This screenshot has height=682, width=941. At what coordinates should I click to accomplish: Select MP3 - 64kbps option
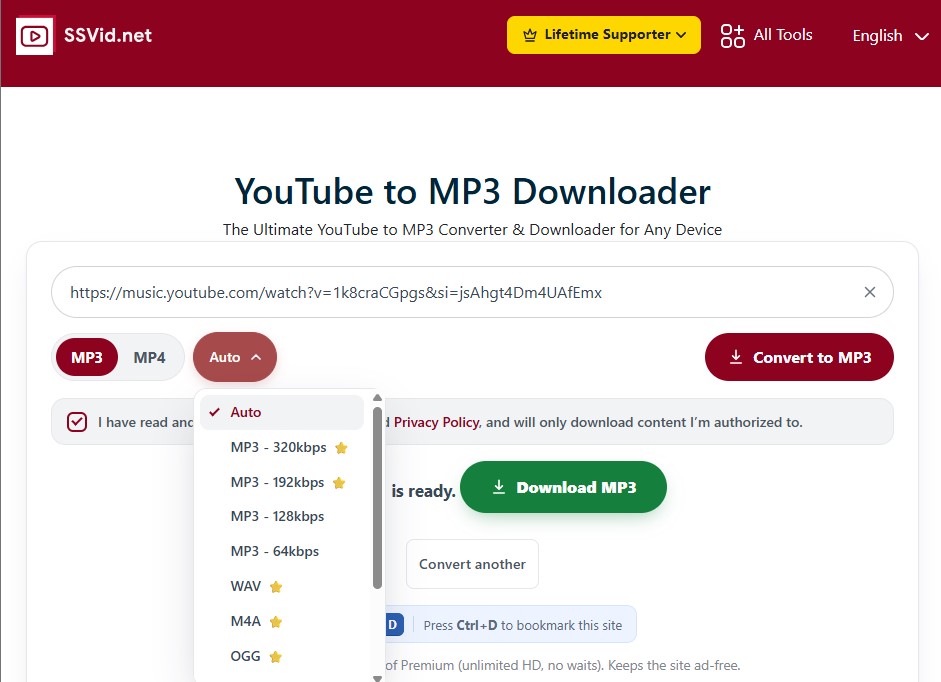coord(282,551)
